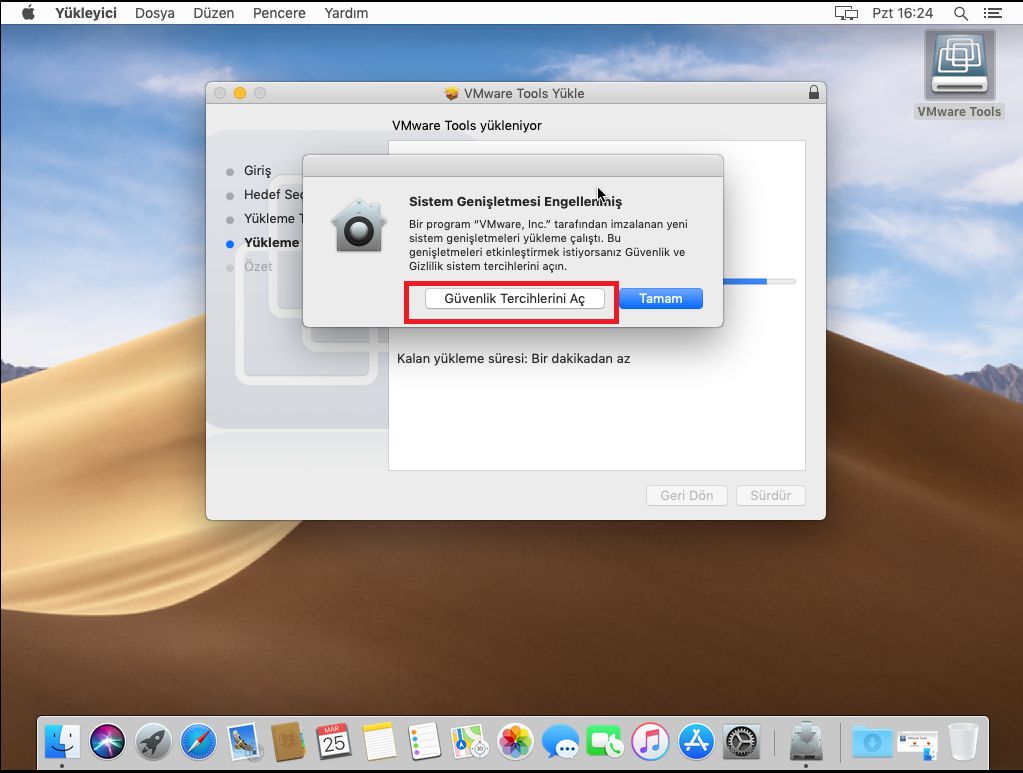Click the Security house icon in the dialog
This screenshot has height=773, width=1023.
tap(359, 226)
